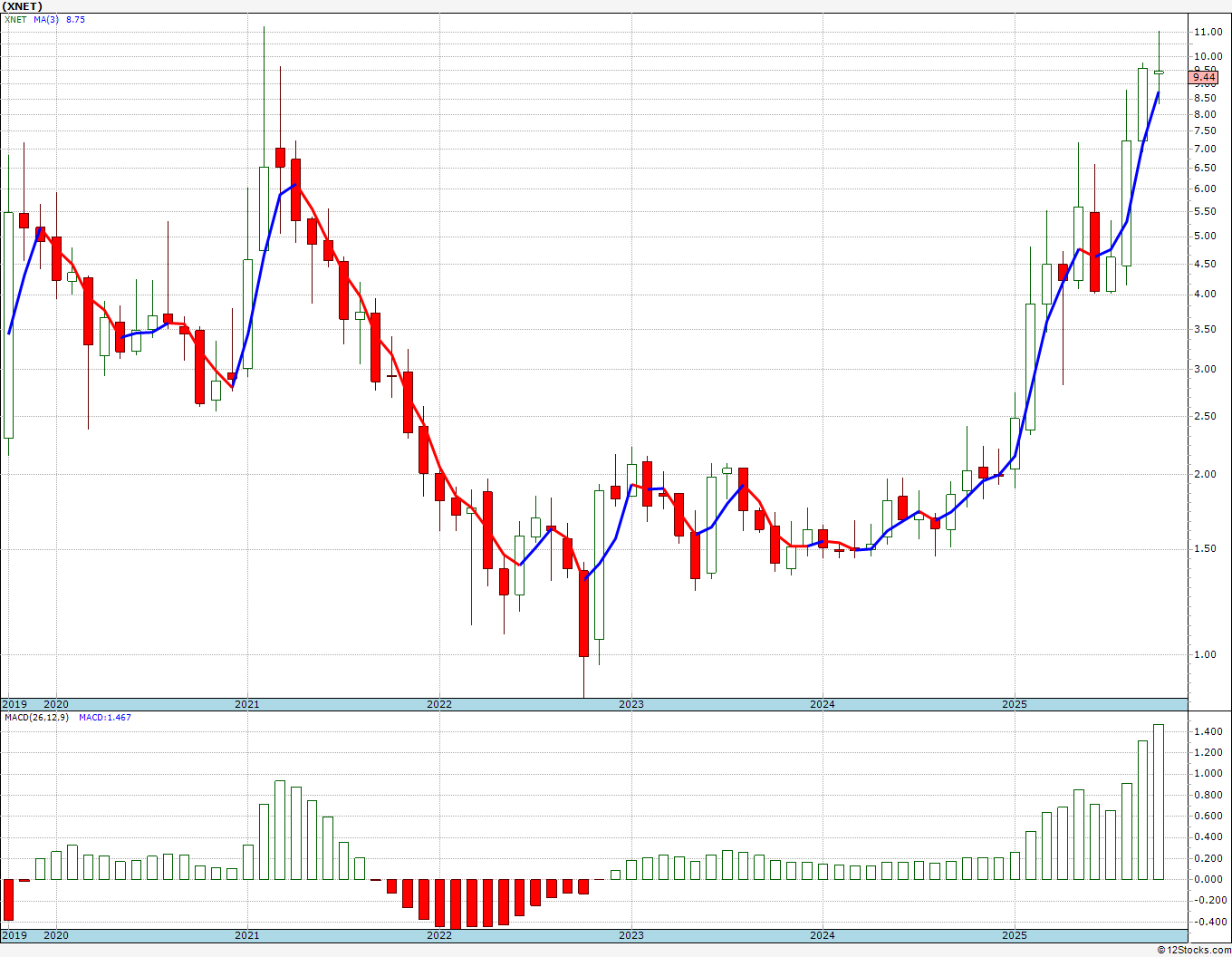Select 2025 on the price chart time axis

pyautogui.click(x=1015, y=704)
